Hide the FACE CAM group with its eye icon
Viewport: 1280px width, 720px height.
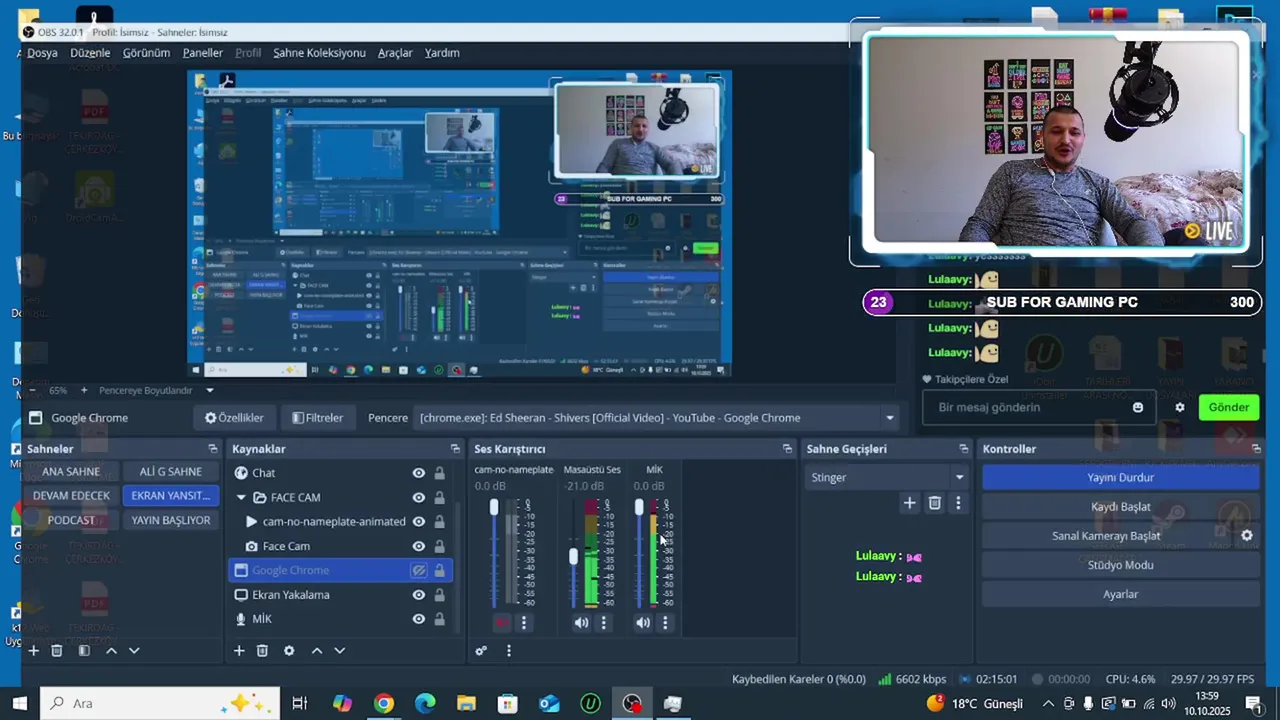(419, 497)
